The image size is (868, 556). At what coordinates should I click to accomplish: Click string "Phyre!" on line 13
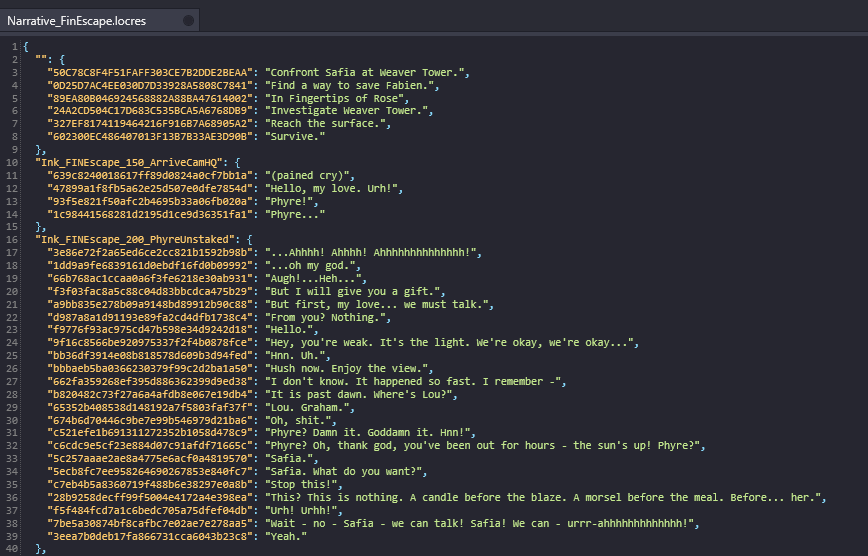coord(288,201)
